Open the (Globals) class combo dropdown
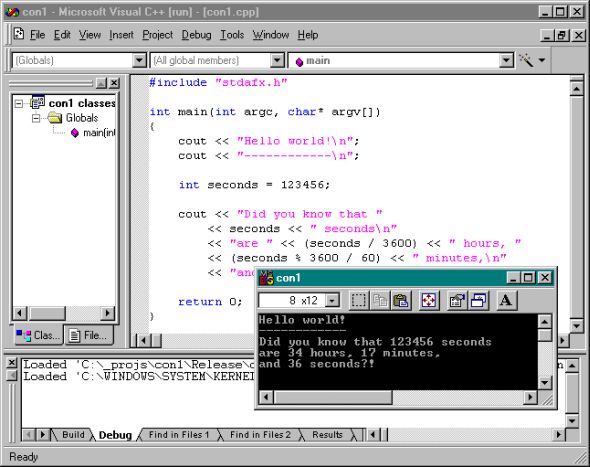 [139, 60]
